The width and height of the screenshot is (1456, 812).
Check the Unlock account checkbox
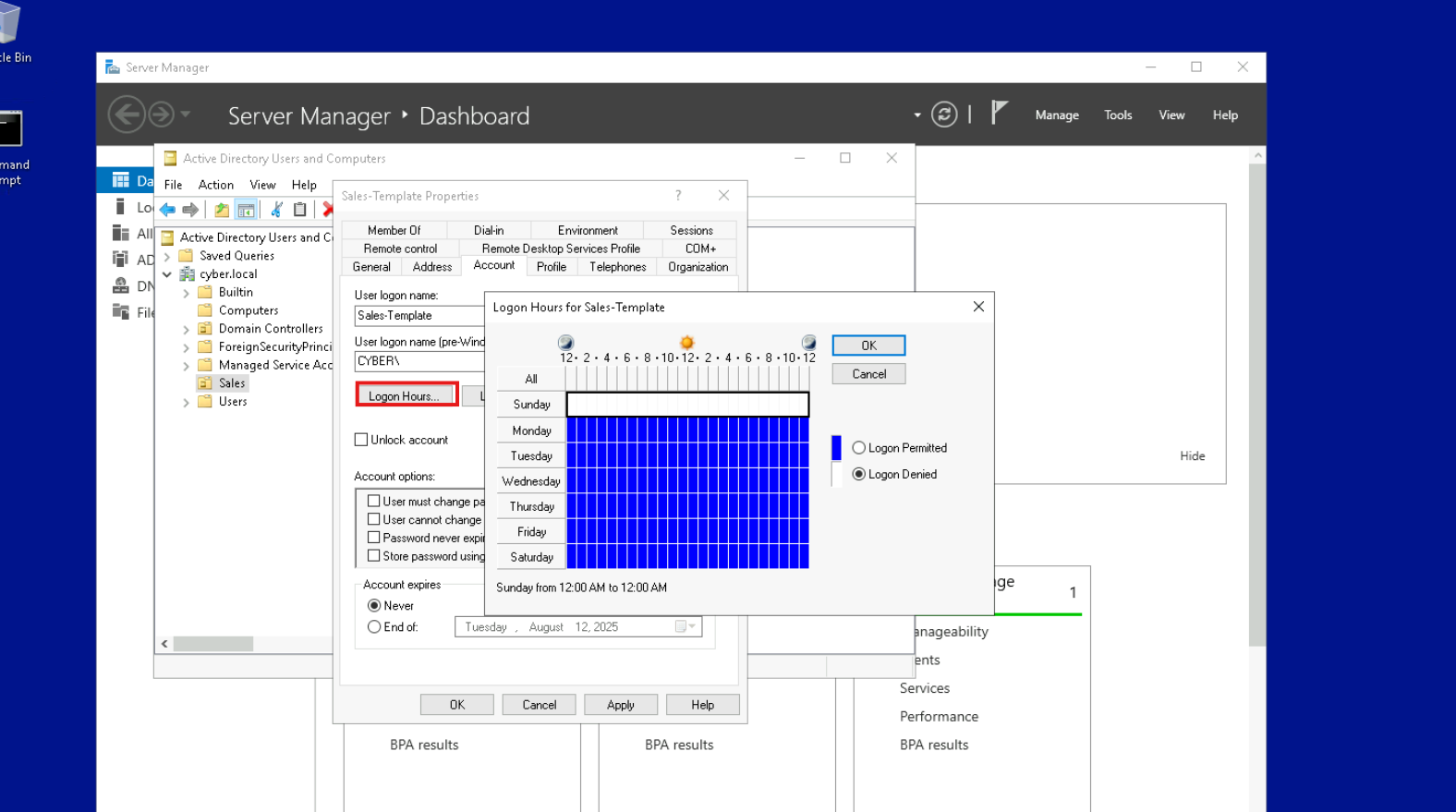coord(361,440)
